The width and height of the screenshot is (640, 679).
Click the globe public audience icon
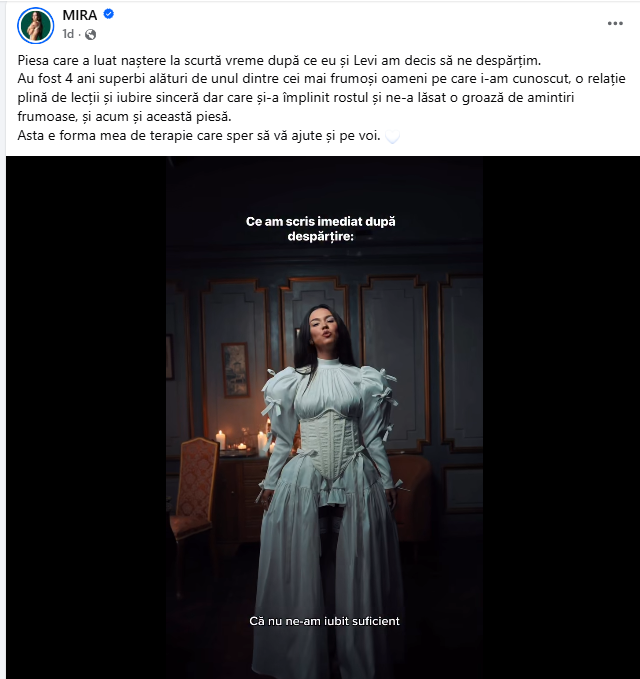(x=91, y=34)
